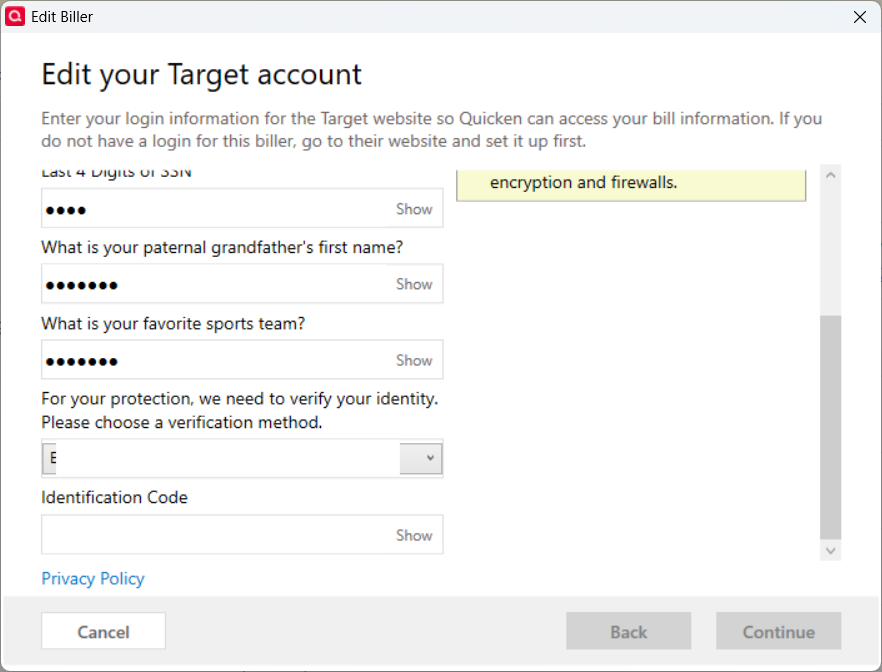
Task: Click the 'encryption and firewalls.' note text
Action: pos(583,183)
